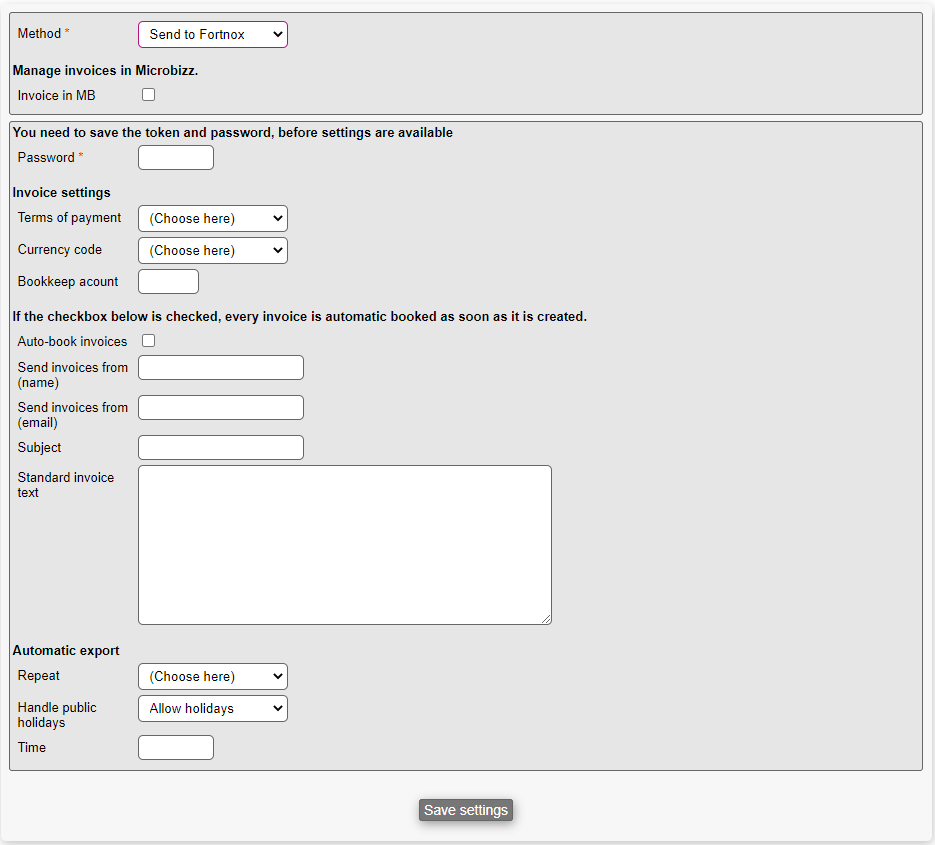Screen dimensions: 935x845
Task: Click the 'Standard invoice text' label
Action: [x=66, y=485]
